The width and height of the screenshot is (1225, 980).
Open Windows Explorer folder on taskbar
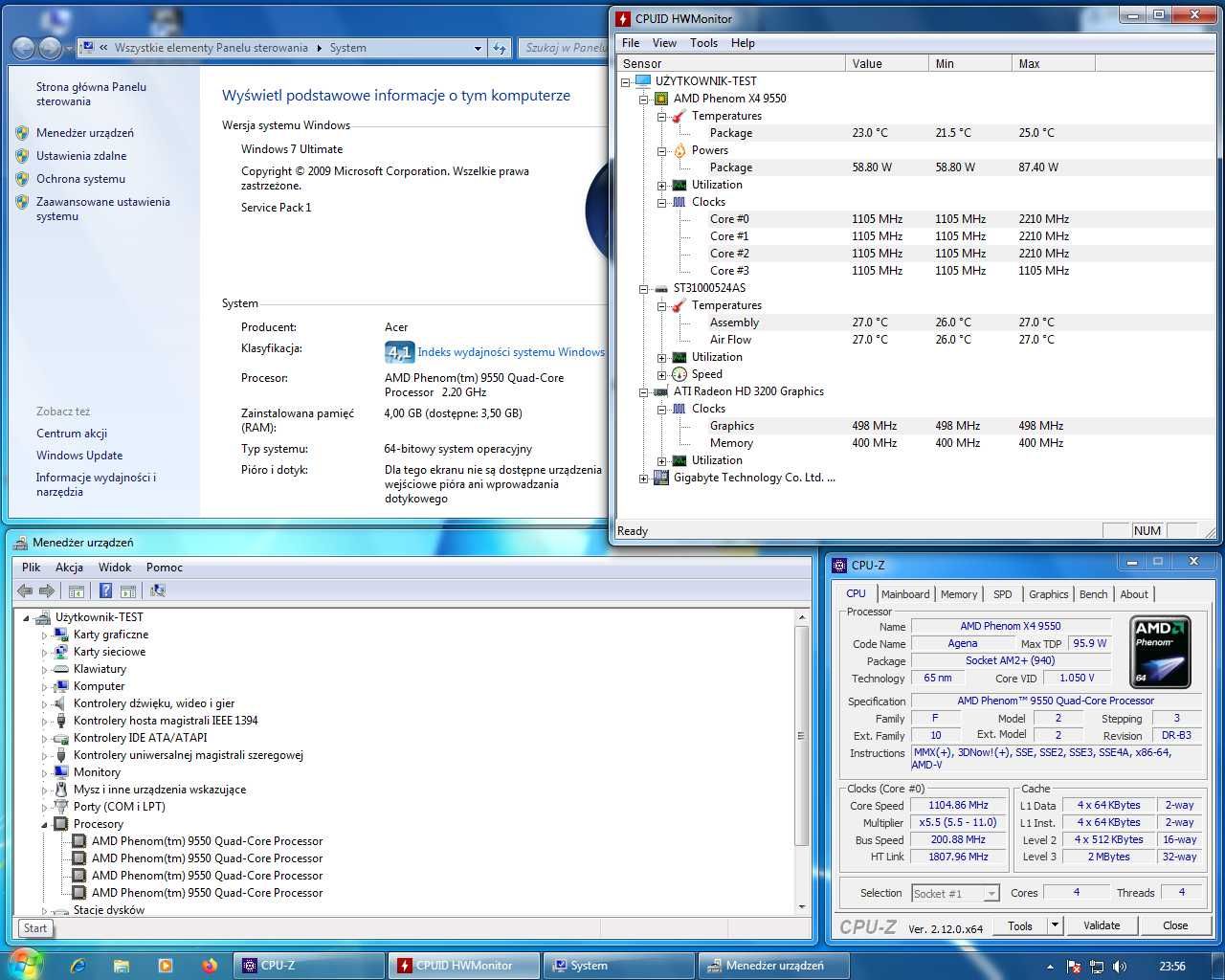tap(122, 966)
